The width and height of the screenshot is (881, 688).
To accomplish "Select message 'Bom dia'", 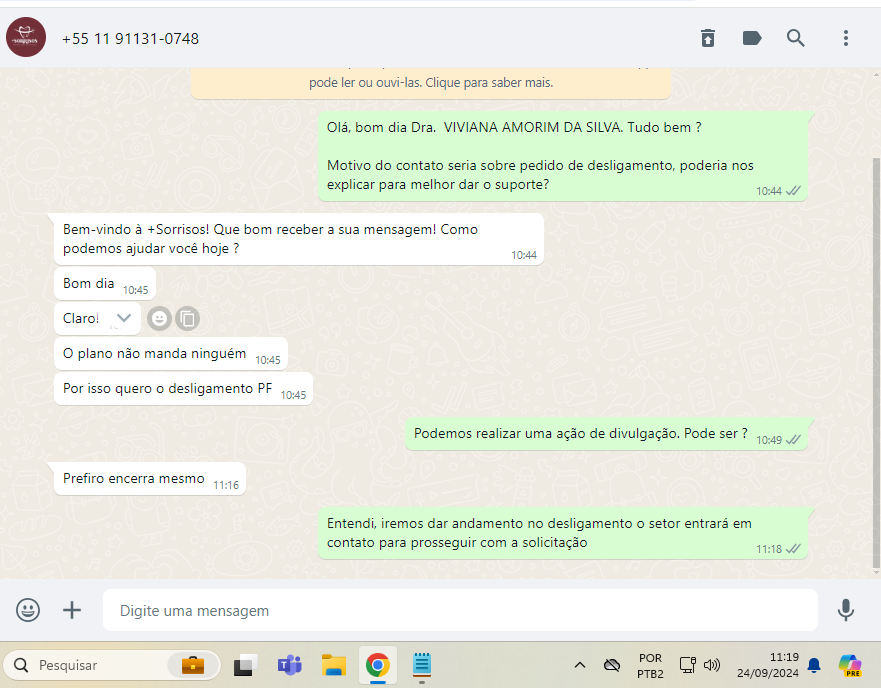I will 105,284.
